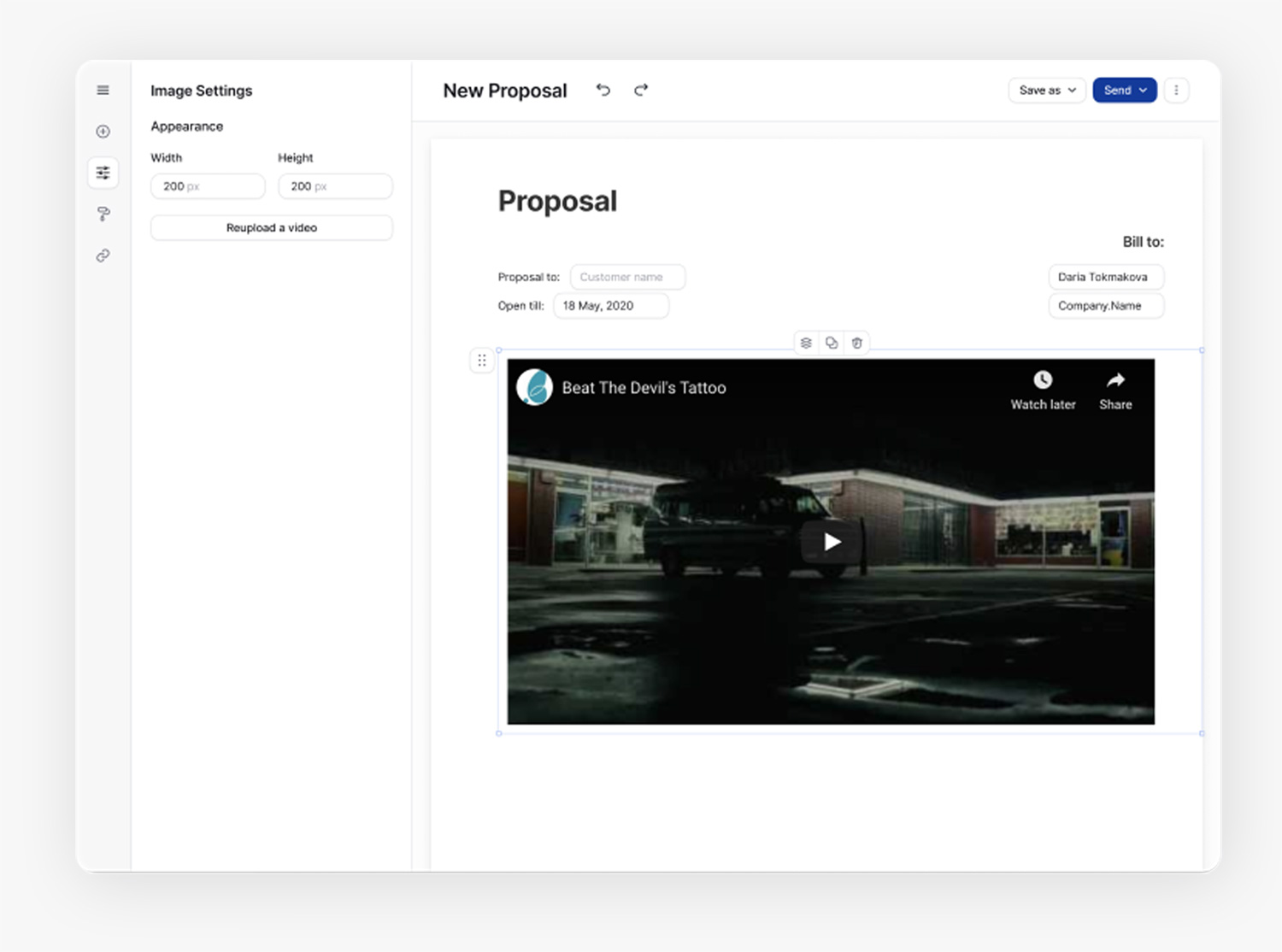Click the Watch later clock icon
This screenshot has height=952, width=1282.
[x=1043, y=380]
